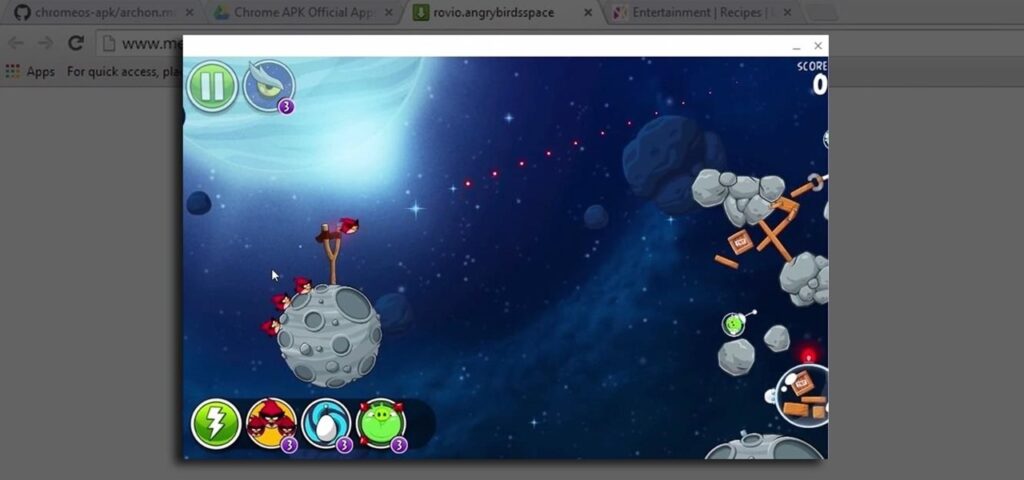The height and width of the screenshot is (480, 1024).
Task: Click the green pig inside the bubble
Action: [734, 324]
